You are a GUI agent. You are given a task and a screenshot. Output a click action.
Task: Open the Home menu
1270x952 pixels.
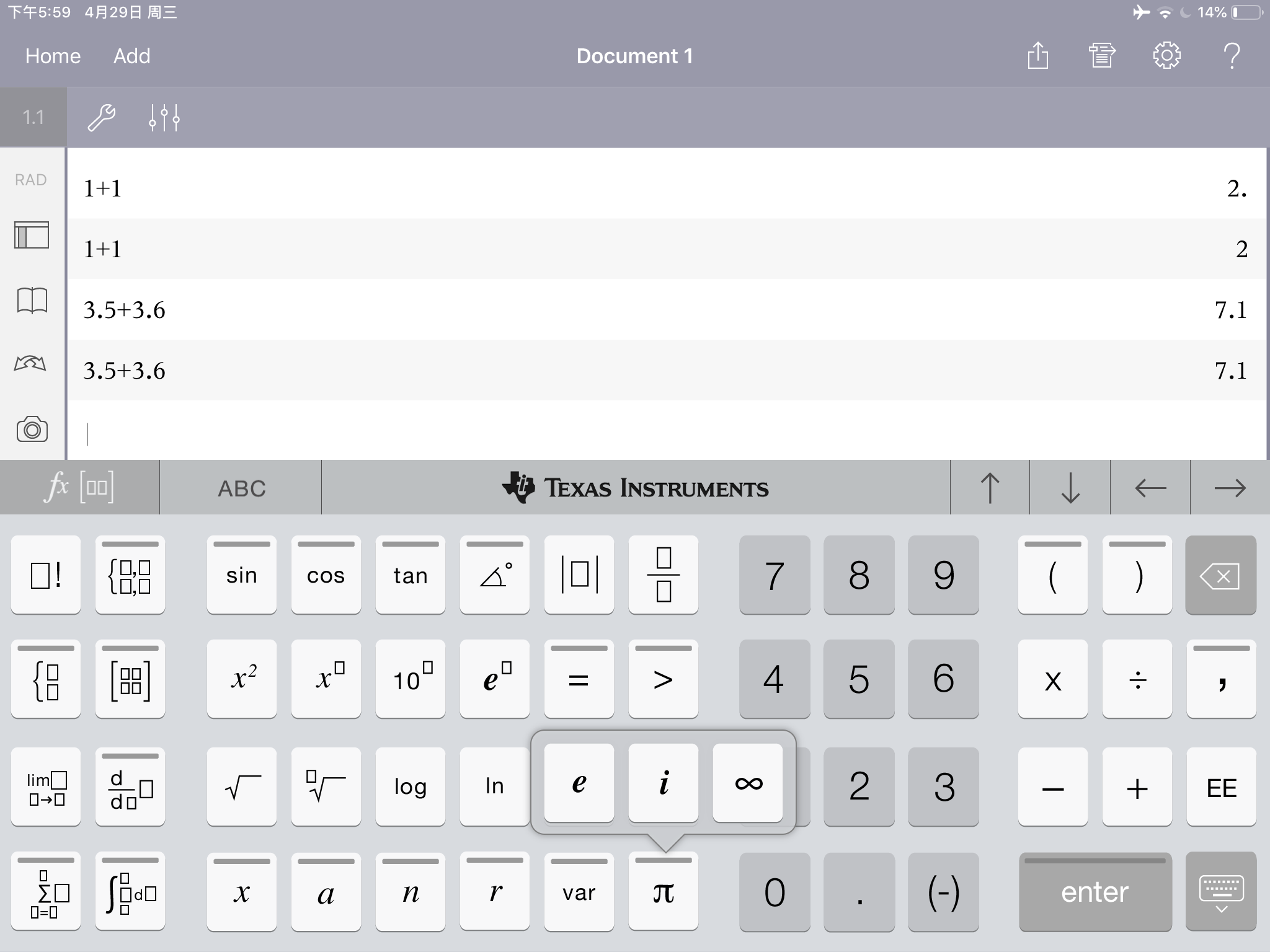pos(53,56)
